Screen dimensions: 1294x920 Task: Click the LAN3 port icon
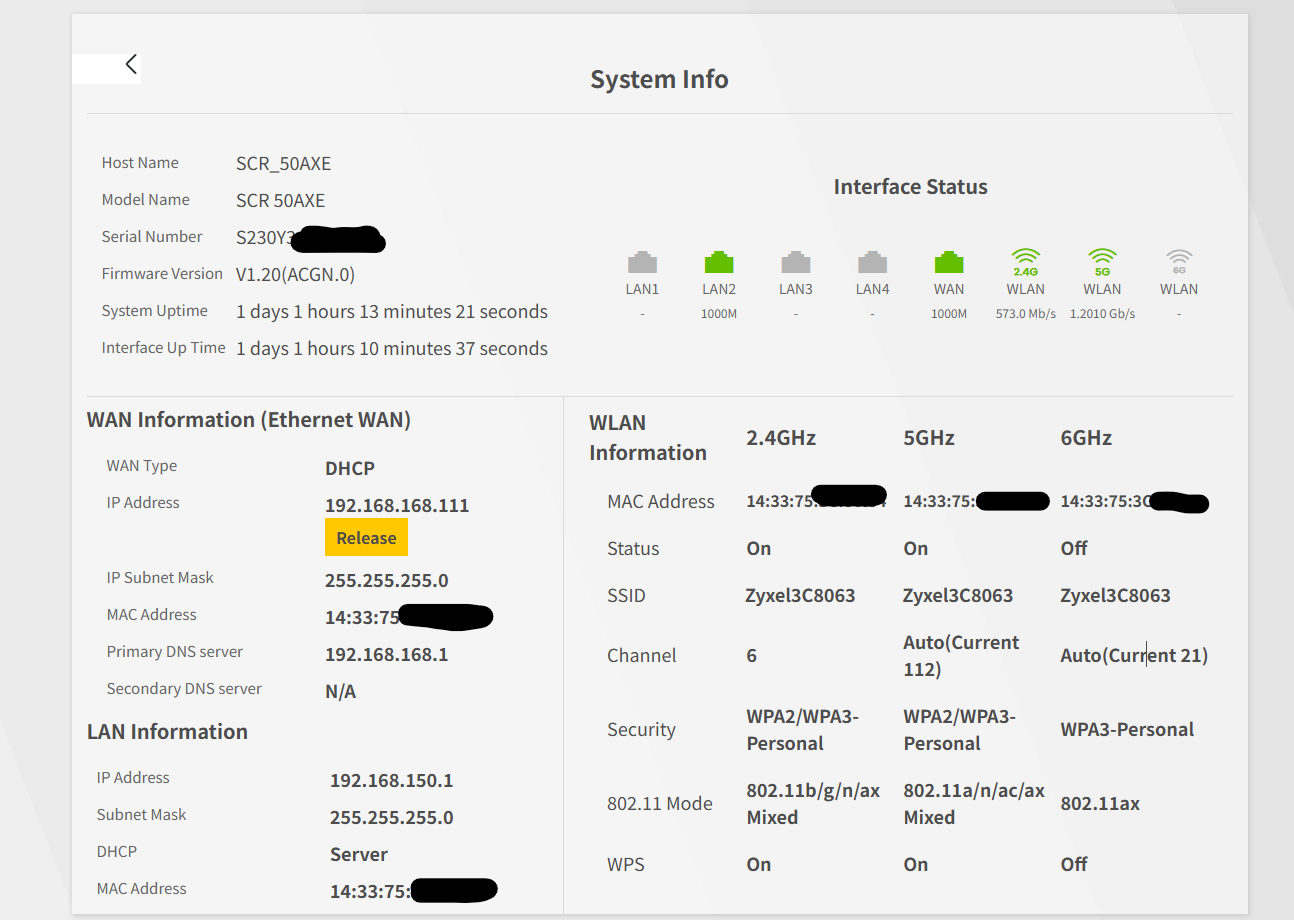796,262
